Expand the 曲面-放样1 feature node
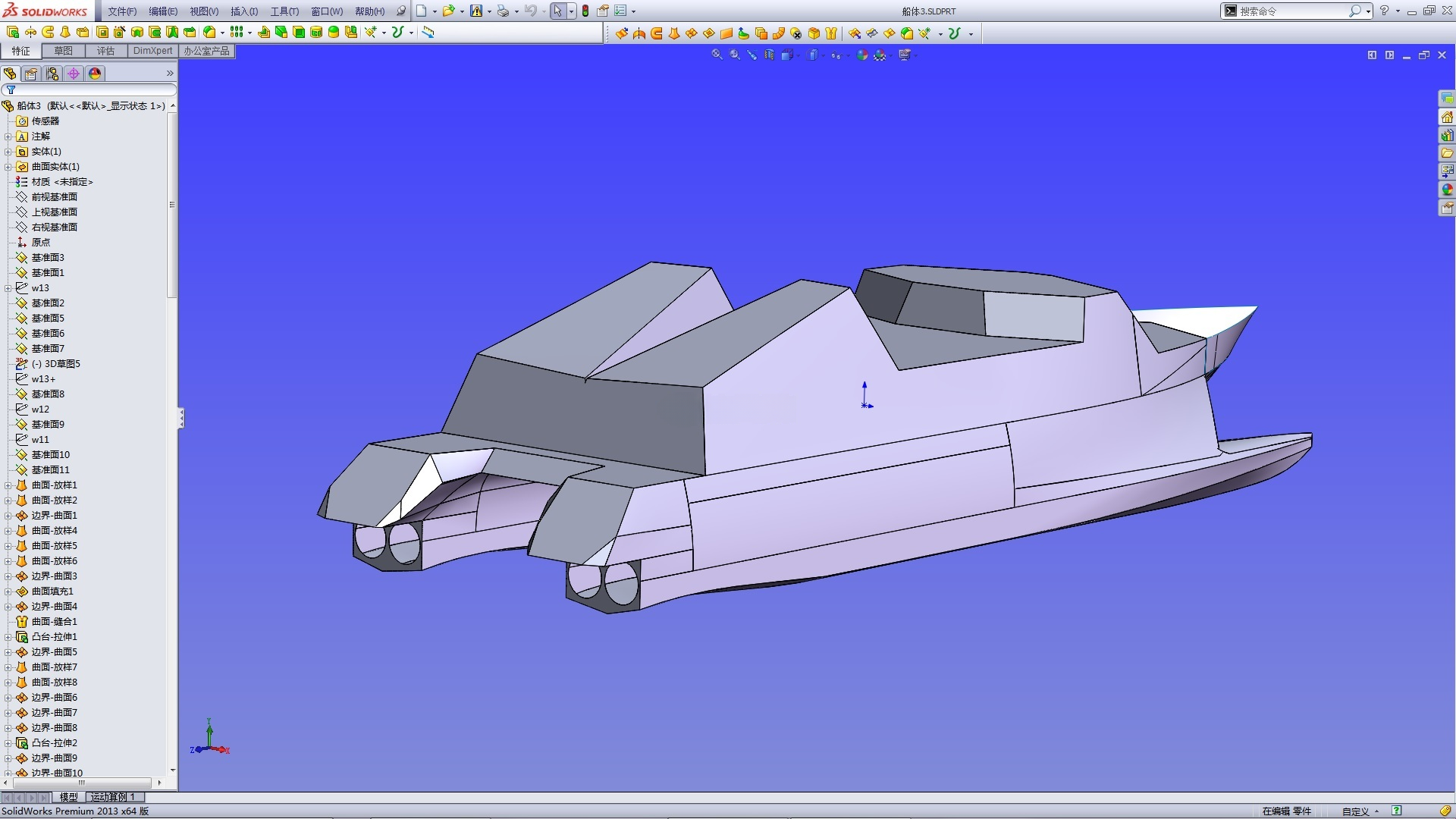This screenshot has height=819, width=1456. coord(8,485)
